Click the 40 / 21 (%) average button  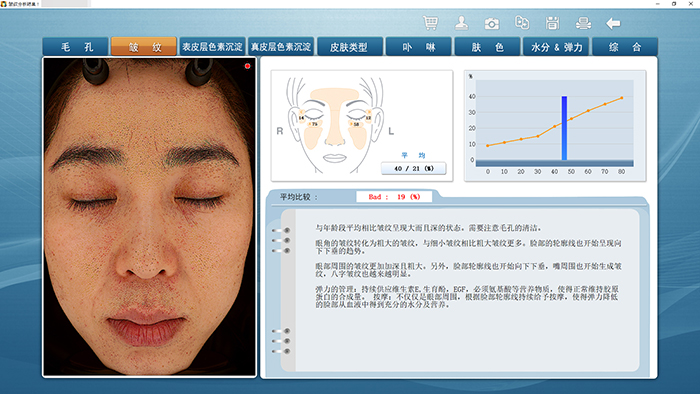(413, 168)
